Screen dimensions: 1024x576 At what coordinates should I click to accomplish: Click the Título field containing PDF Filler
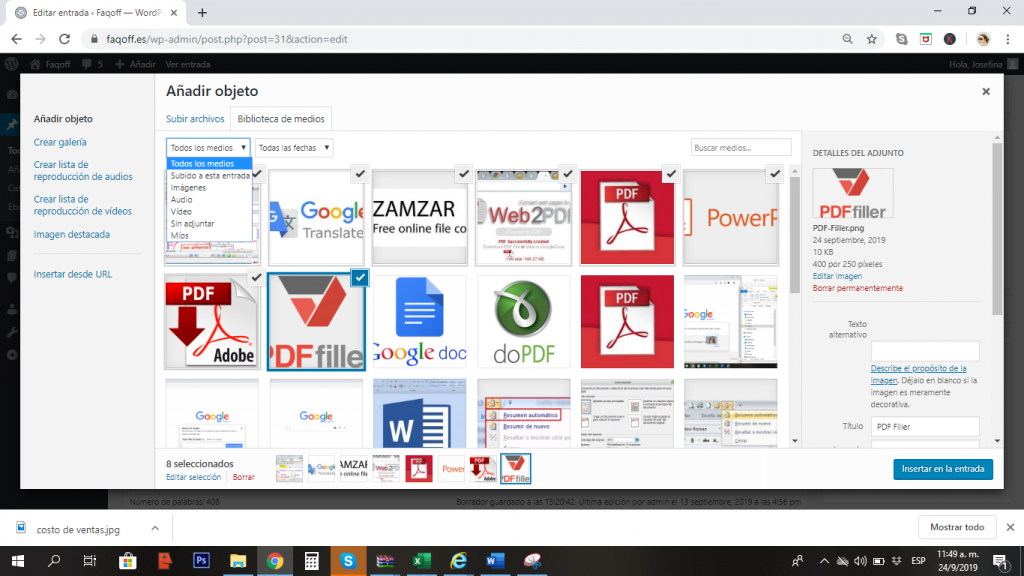[x=925, y=426]
